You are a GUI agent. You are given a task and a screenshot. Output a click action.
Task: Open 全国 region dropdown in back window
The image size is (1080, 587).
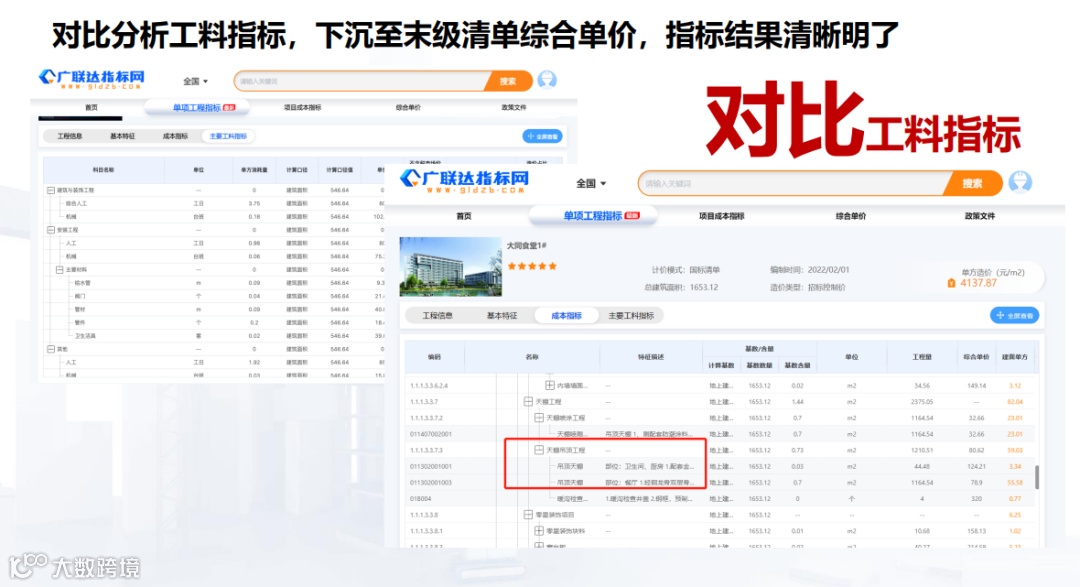[195, 81]
